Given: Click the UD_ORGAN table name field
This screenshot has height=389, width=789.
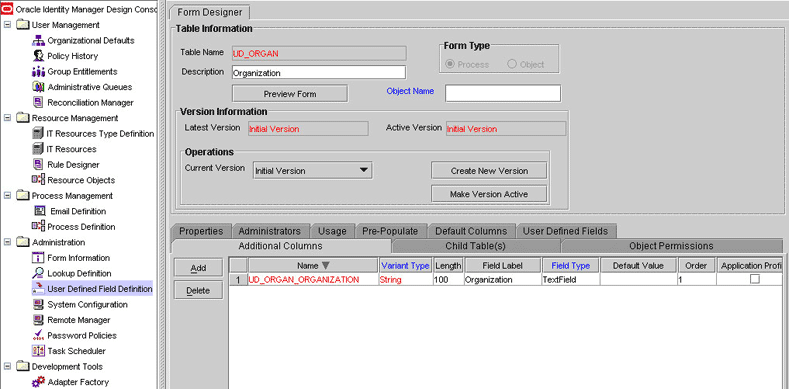Looking at the screenshot, I should [319, 53].
